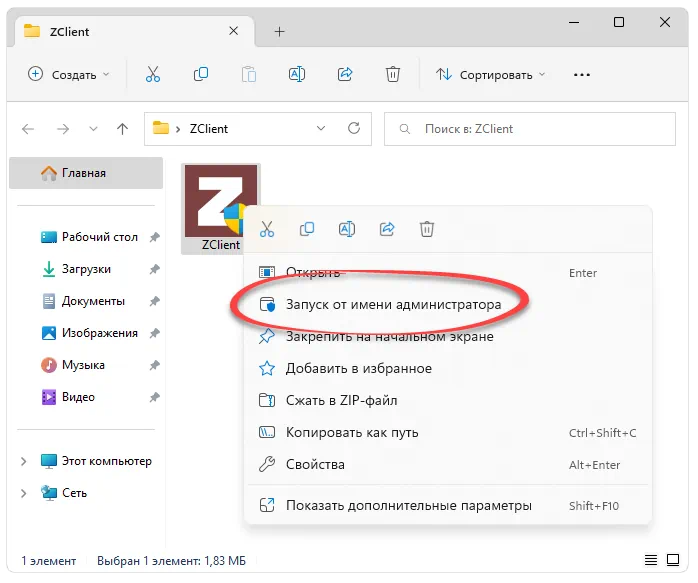Screen dimensions: 698x583
Task: Expand the Этот компьютер tree node
Action: tap(24, 461)
